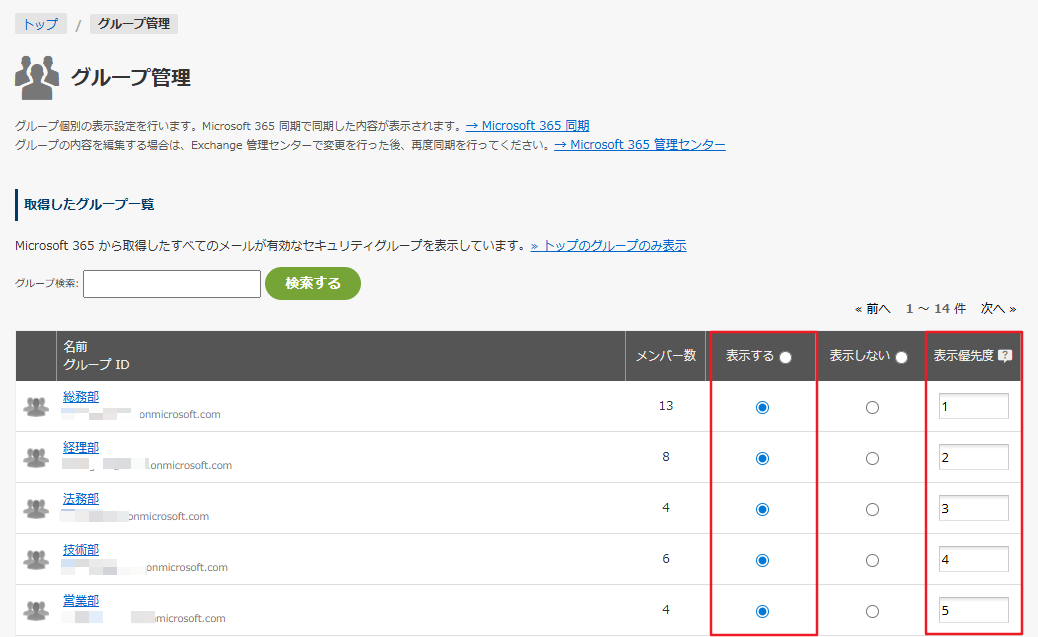
Task: Click the group icon in the 経理部 row
Action: click(x=36, y=458)
